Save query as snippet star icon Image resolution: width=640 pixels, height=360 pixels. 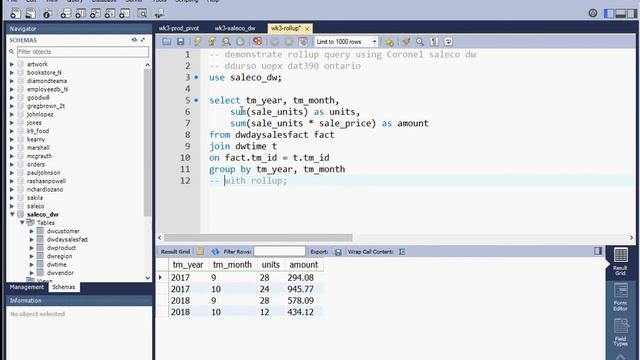coord(389,42)
